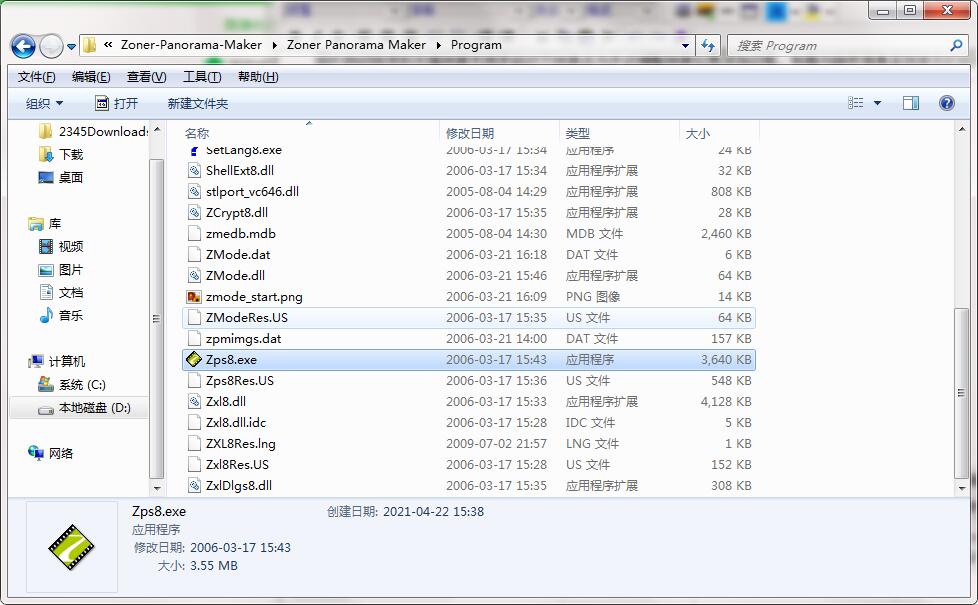Select 系统 (C:) drive
The image size is (978, 605).
coord(72,385)
